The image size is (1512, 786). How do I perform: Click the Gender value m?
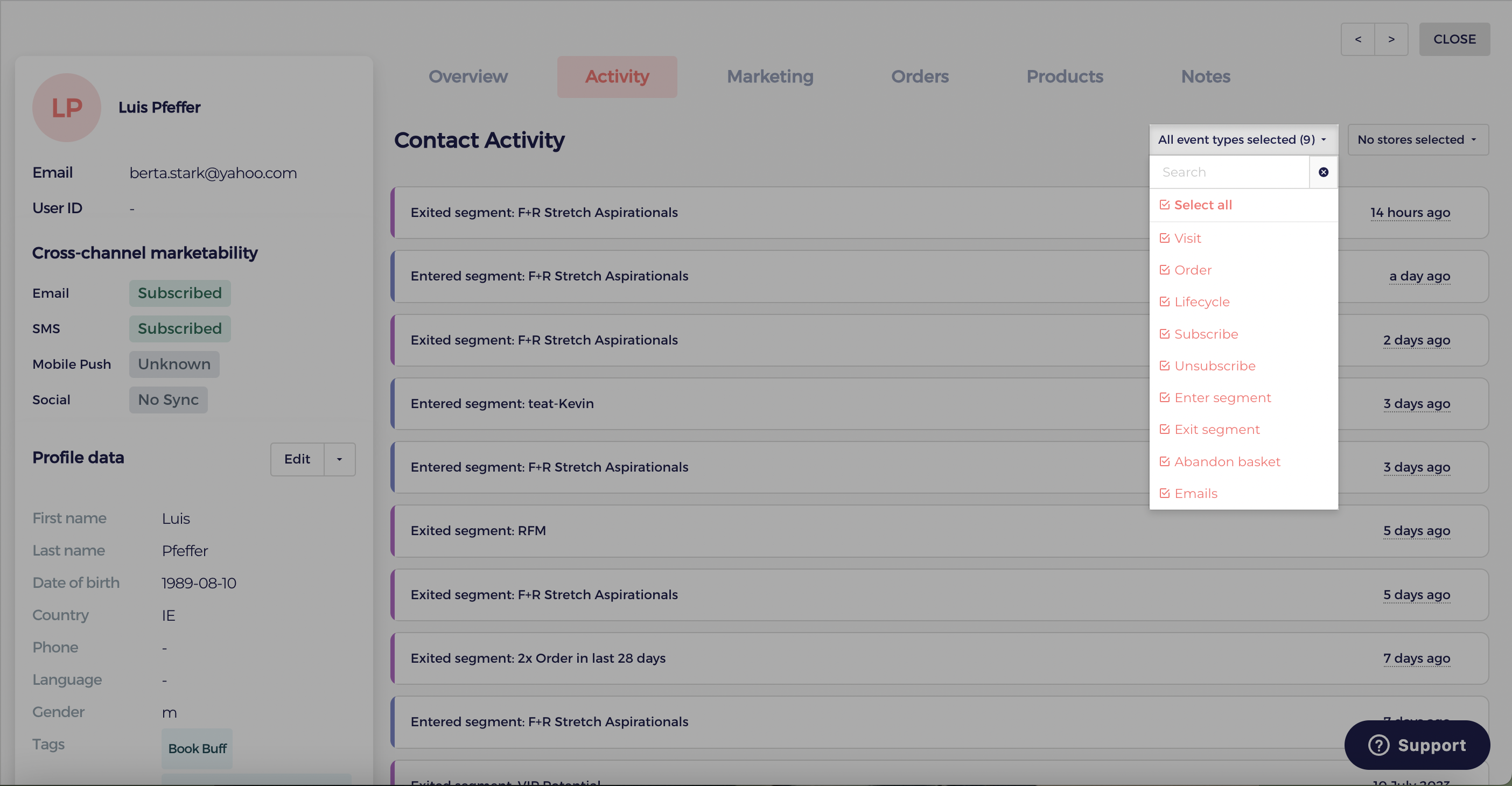click(169, 713)
